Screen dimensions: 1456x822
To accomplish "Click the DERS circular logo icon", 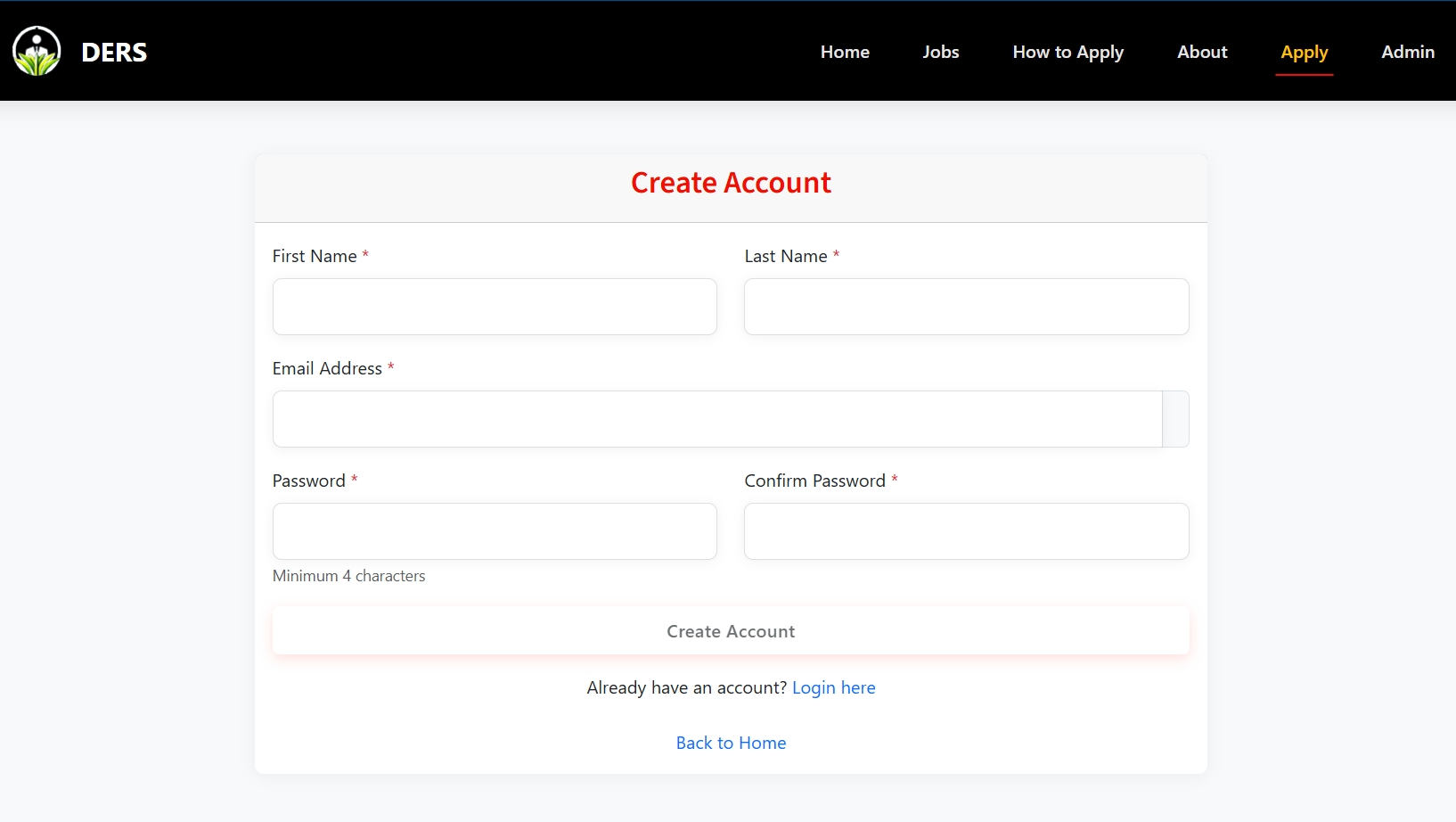I will click(37, 51).
